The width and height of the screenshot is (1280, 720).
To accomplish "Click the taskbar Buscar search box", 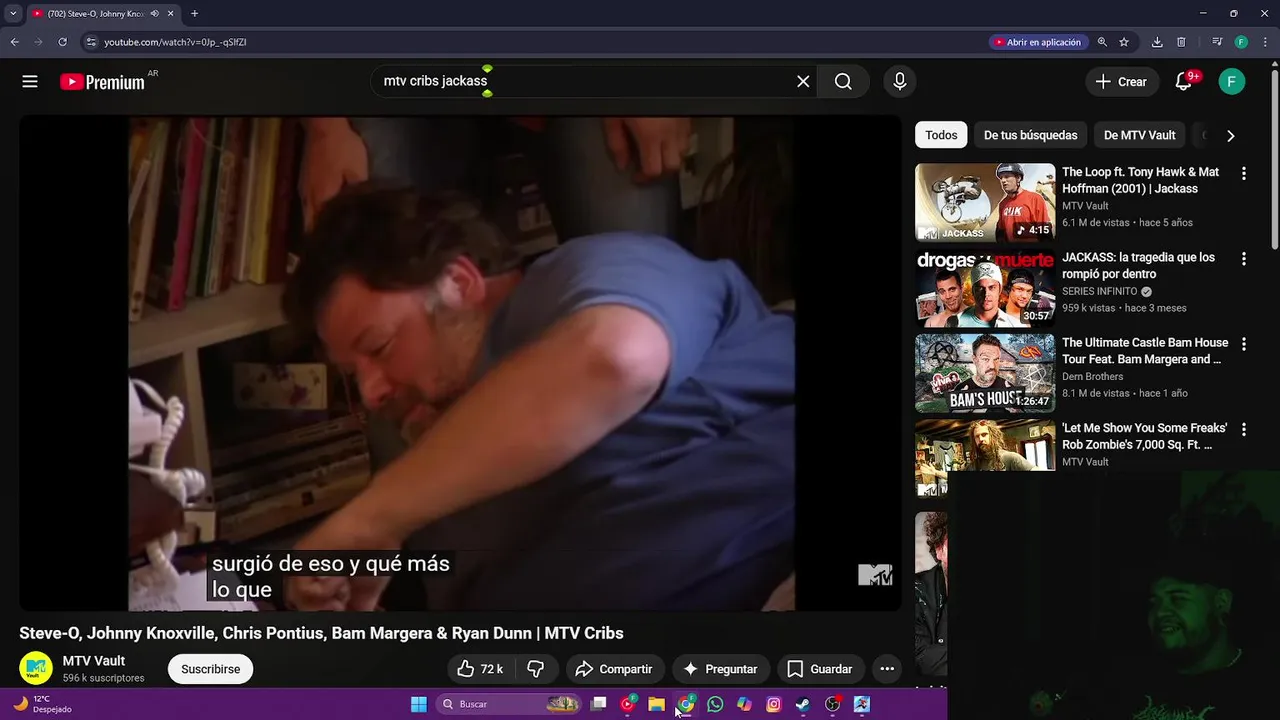I will tap(510, 704).
